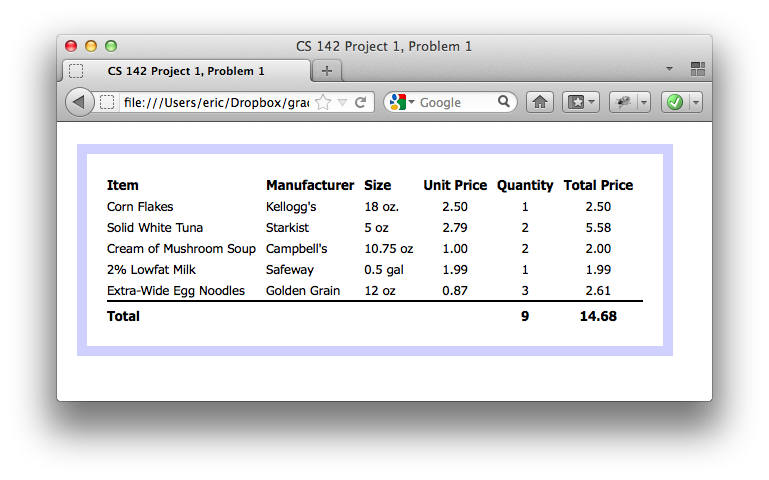
Task: Go to the Home page button
Action: (539, 102)
